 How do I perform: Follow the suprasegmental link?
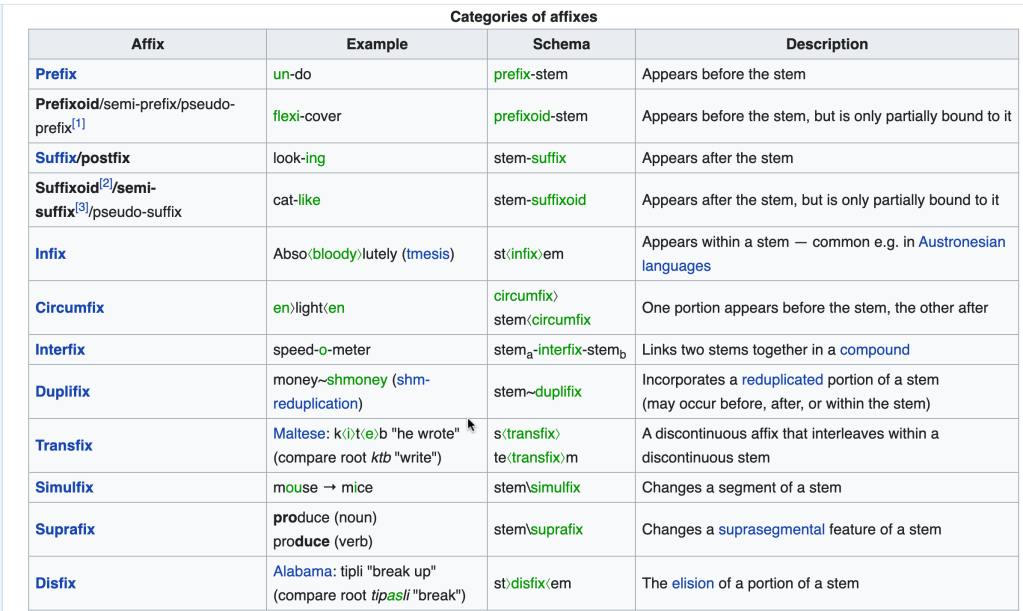(771, 530)
